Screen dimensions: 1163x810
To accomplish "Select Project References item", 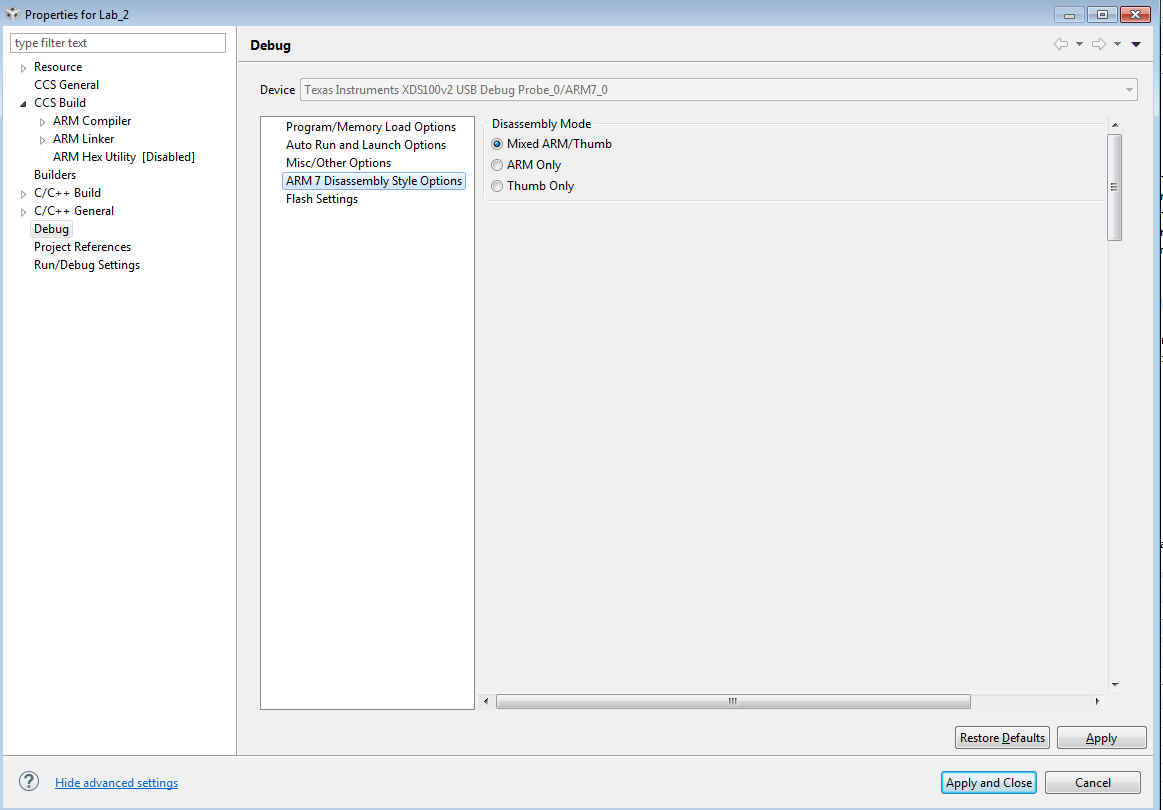I will coord(82,247).
